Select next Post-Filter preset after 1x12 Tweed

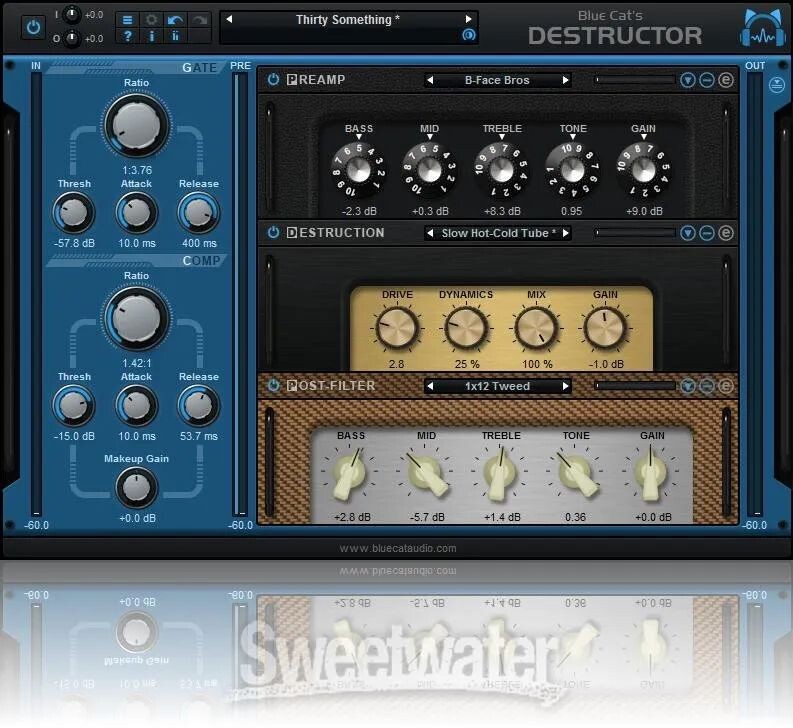[x=565, y=386]
